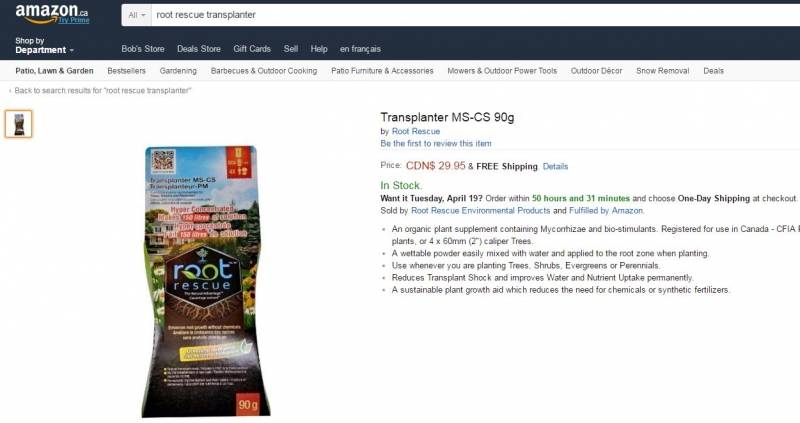This screenshot has height=423, width=800.
Task: Switch site language to en français
Action: [x=360, y=49]
